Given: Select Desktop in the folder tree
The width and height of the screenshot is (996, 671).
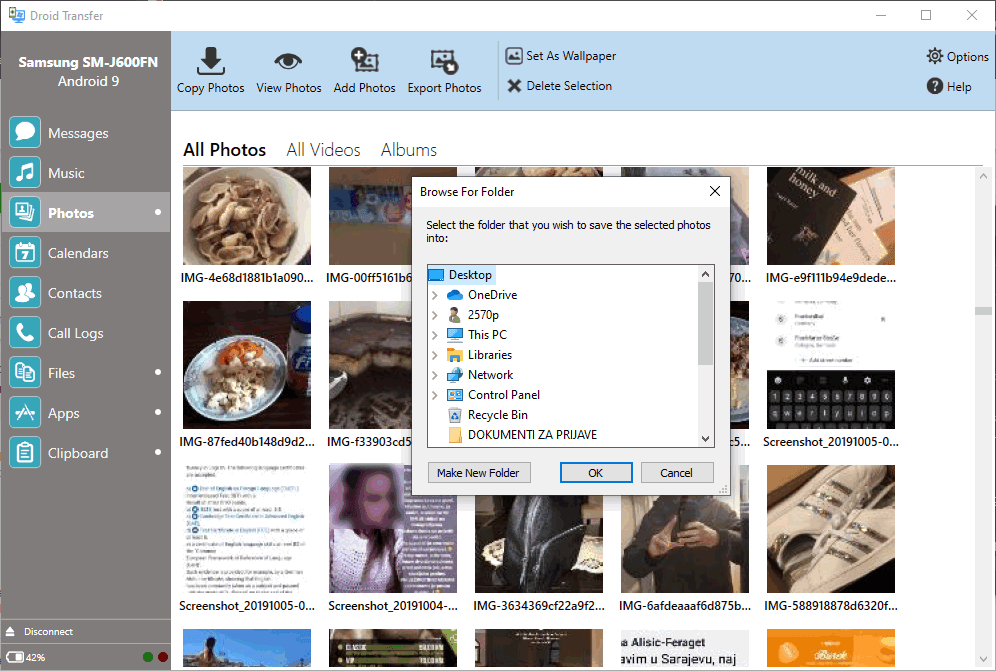Looking at the screenshot, I should tap(470, 274).
